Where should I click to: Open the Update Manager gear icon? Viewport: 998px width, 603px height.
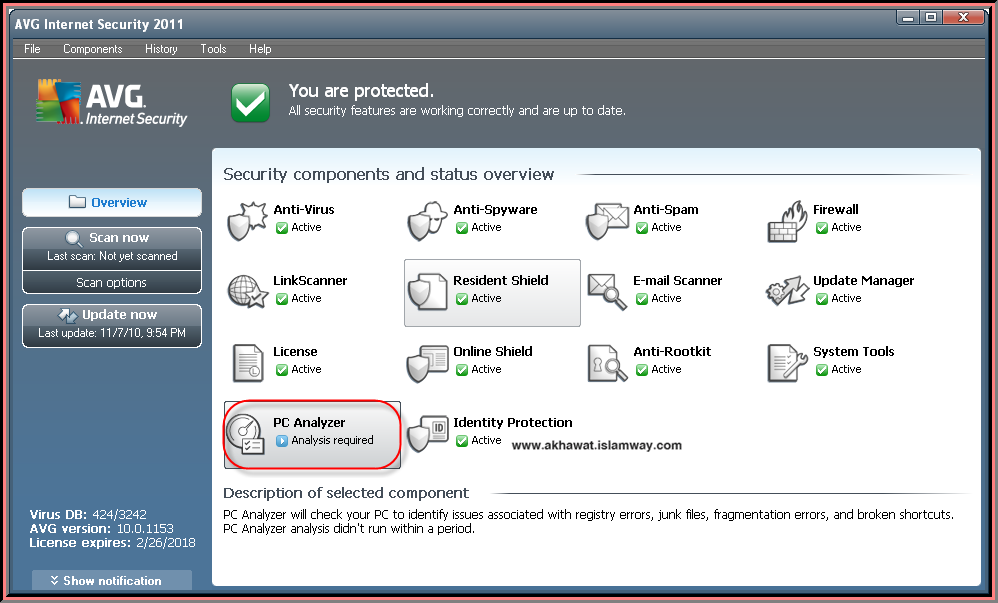[x=787, y=292]
